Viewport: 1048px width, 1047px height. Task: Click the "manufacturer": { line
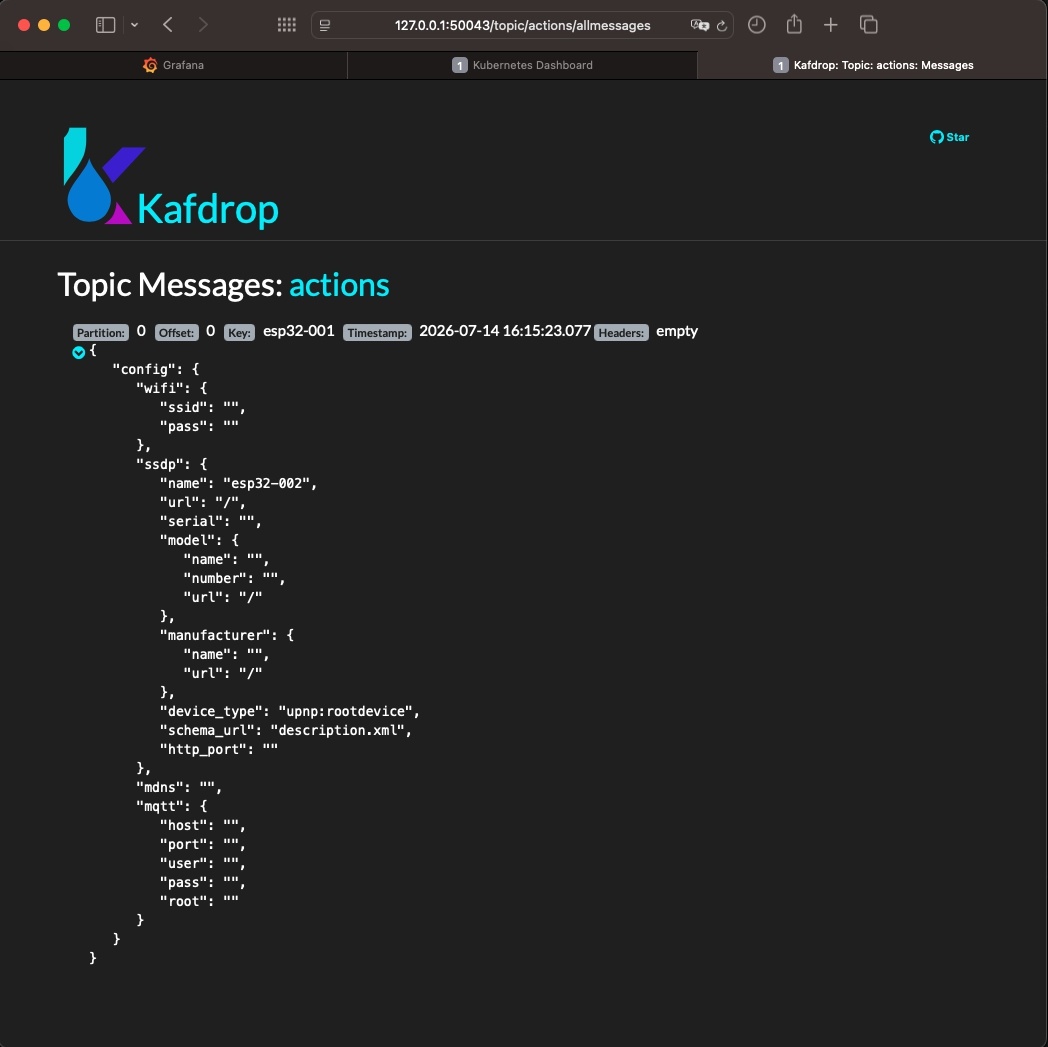pos(227,635)
